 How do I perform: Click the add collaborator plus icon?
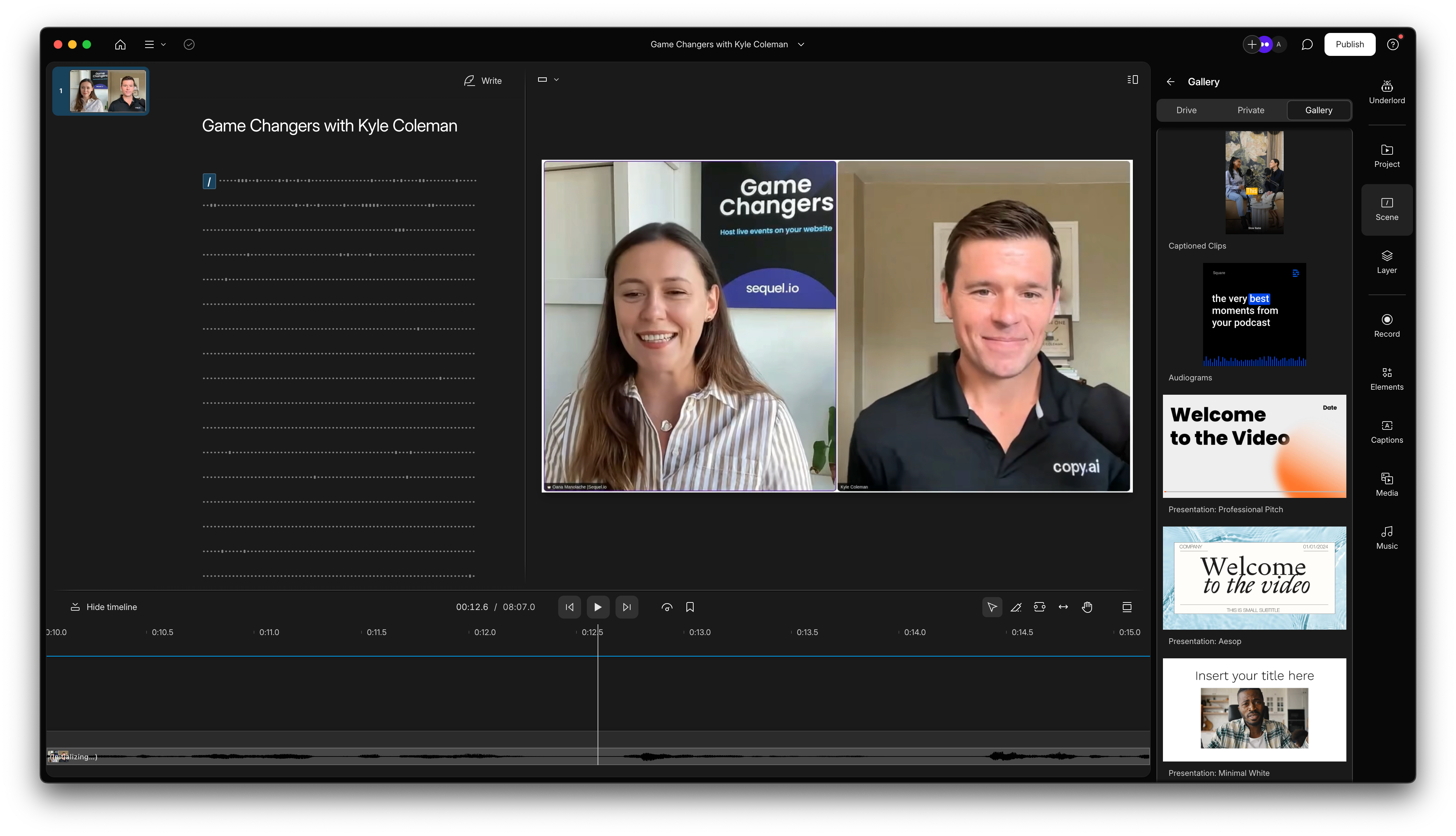pyautogui.click(x=1252, y=44)
